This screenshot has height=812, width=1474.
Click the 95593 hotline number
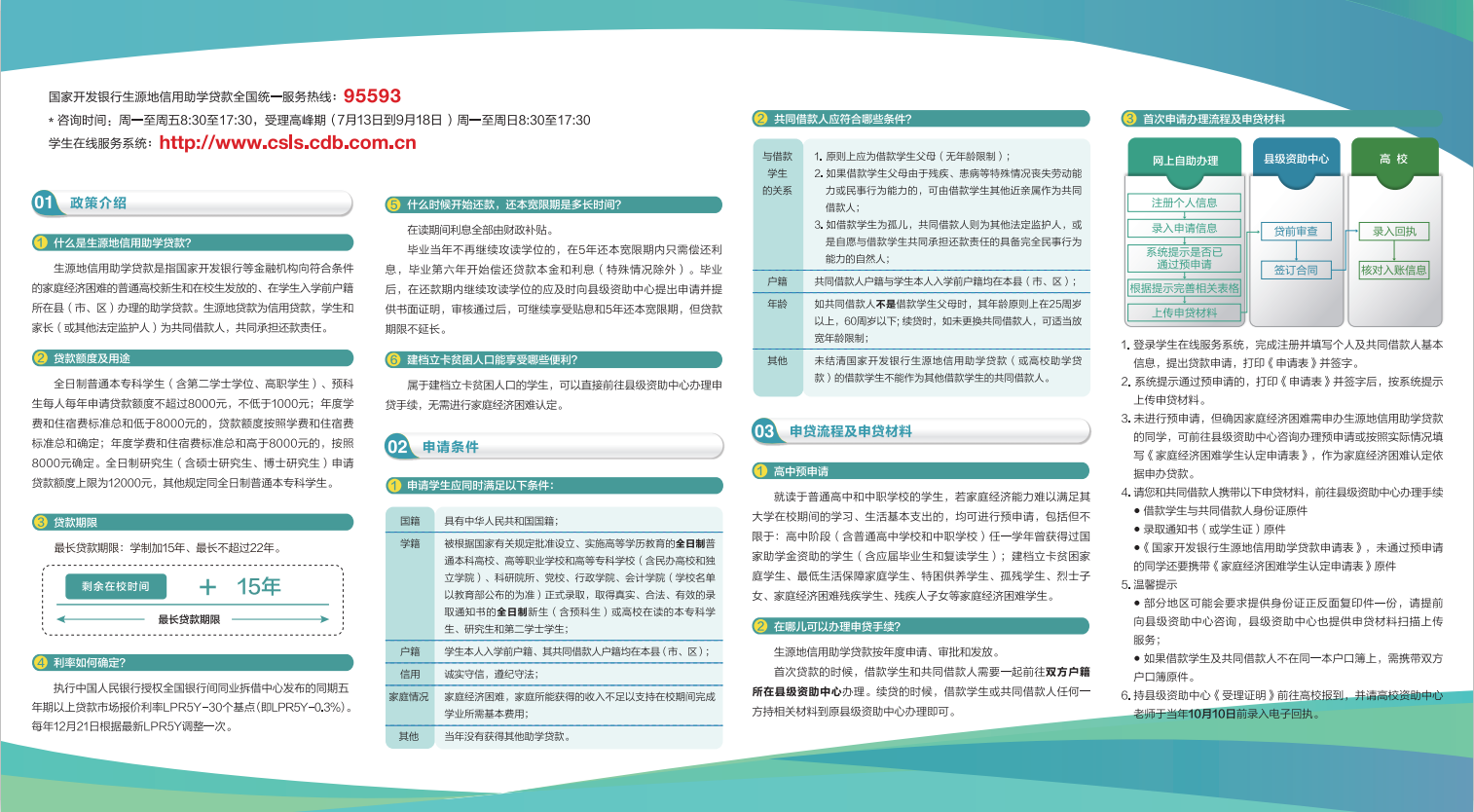[372, 96]
